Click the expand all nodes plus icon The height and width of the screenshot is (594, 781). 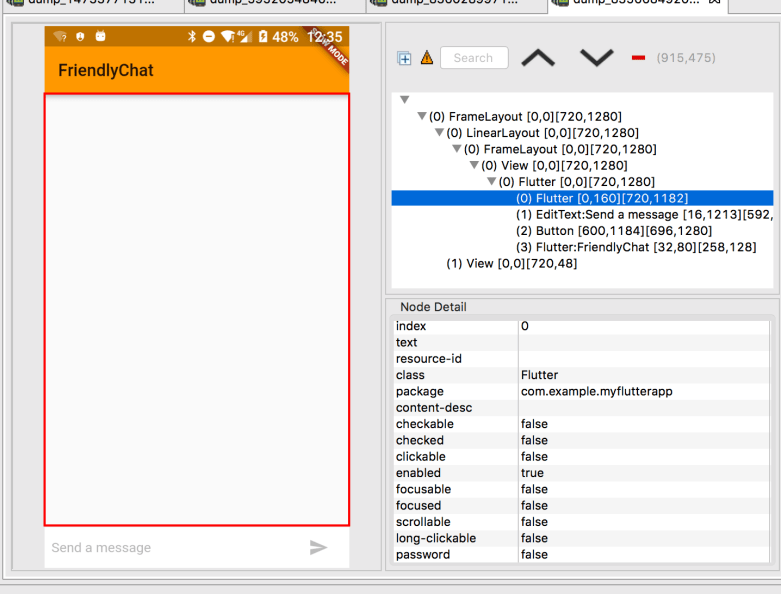404,58
